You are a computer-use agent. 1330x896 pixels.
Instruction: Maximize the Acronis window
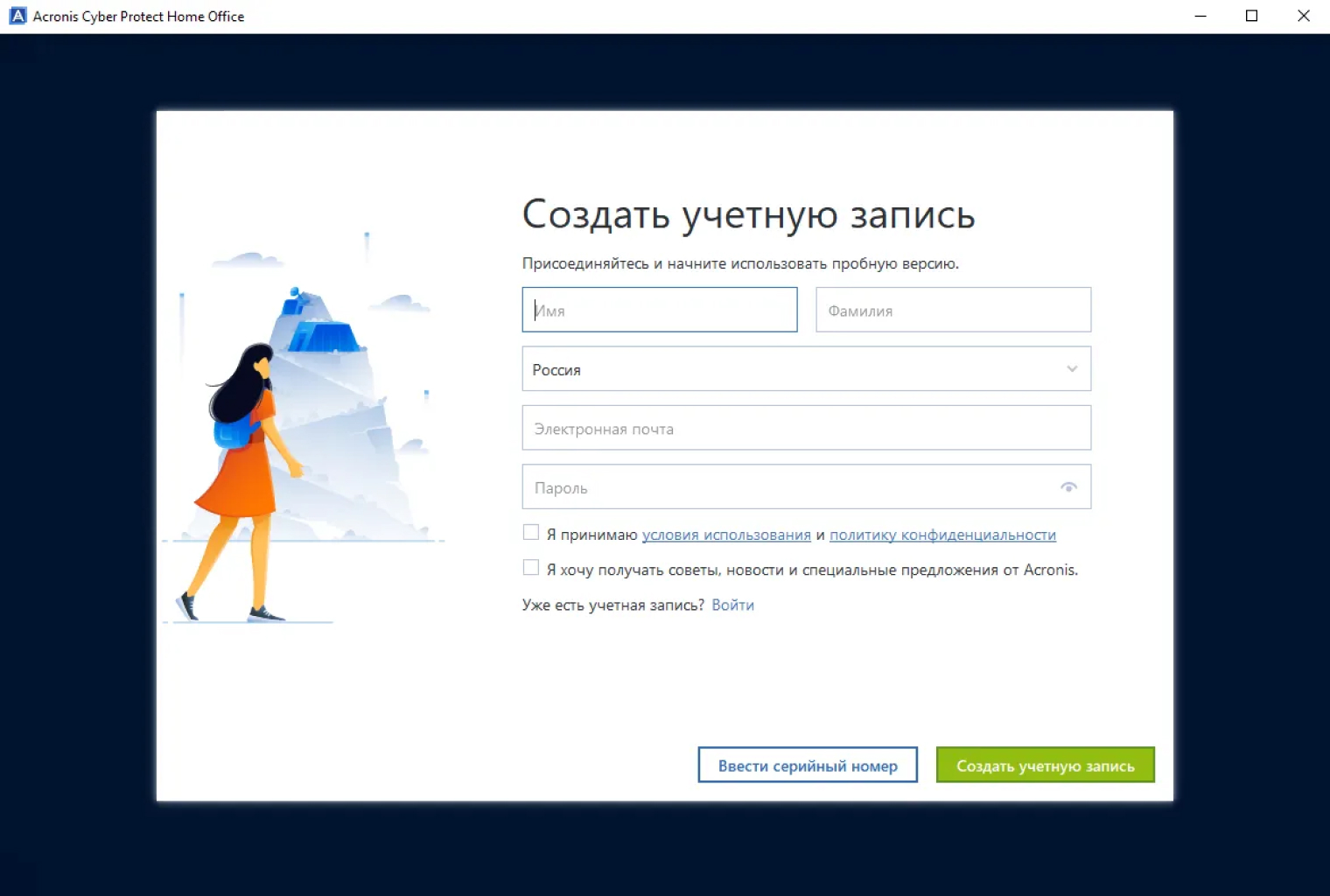(x=1251, y=16)
